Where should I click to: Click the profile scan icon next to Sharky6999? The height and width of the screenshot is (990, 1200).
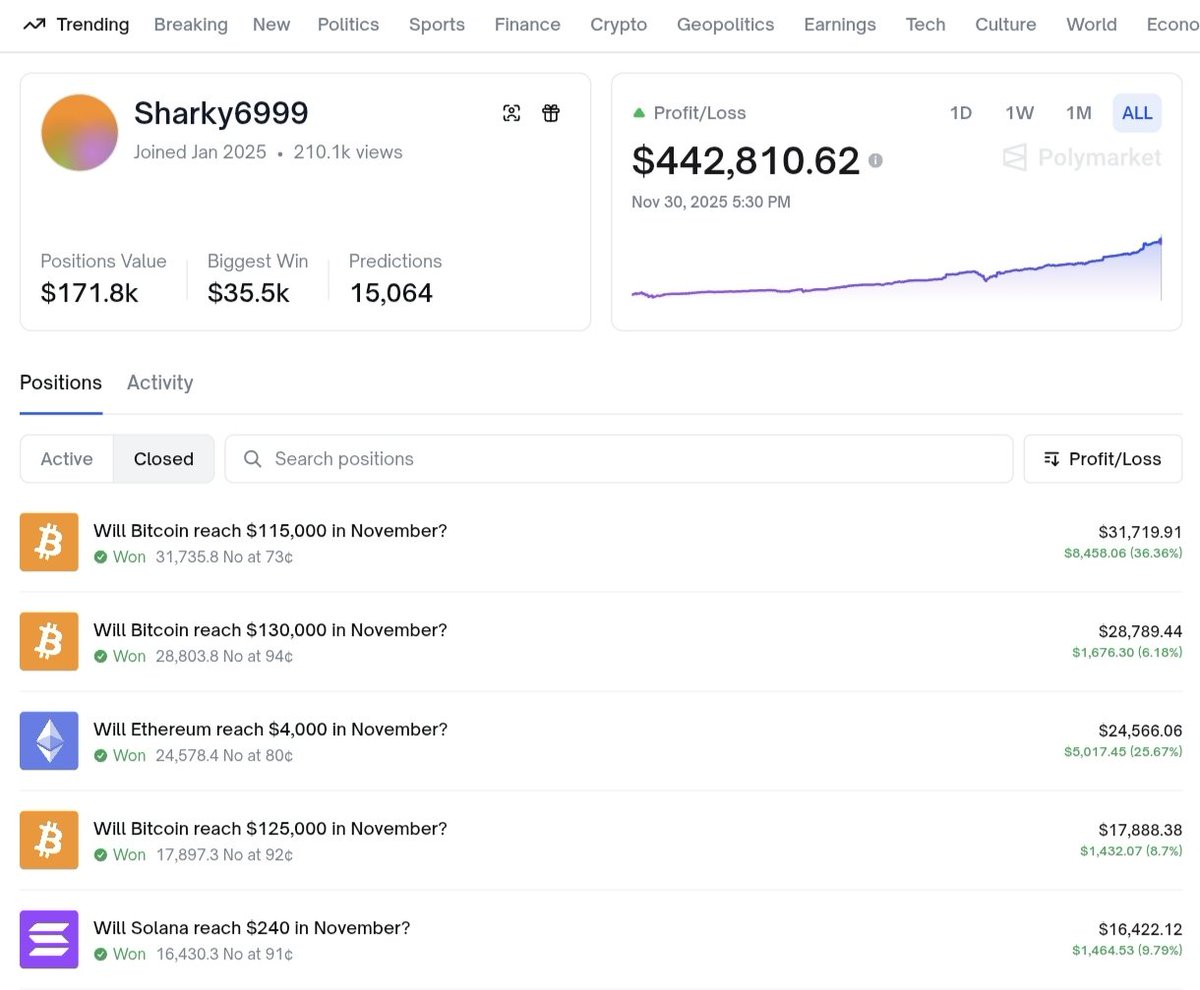click(x=512, y=113)
